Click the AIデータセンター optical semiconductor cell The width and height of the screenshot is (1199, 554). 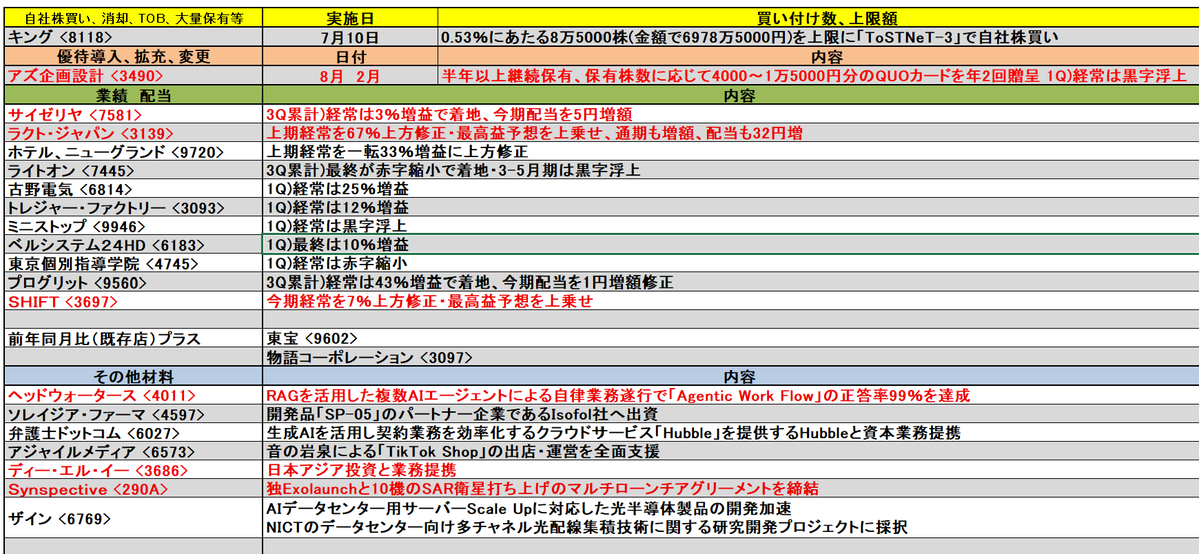(731, 518)
